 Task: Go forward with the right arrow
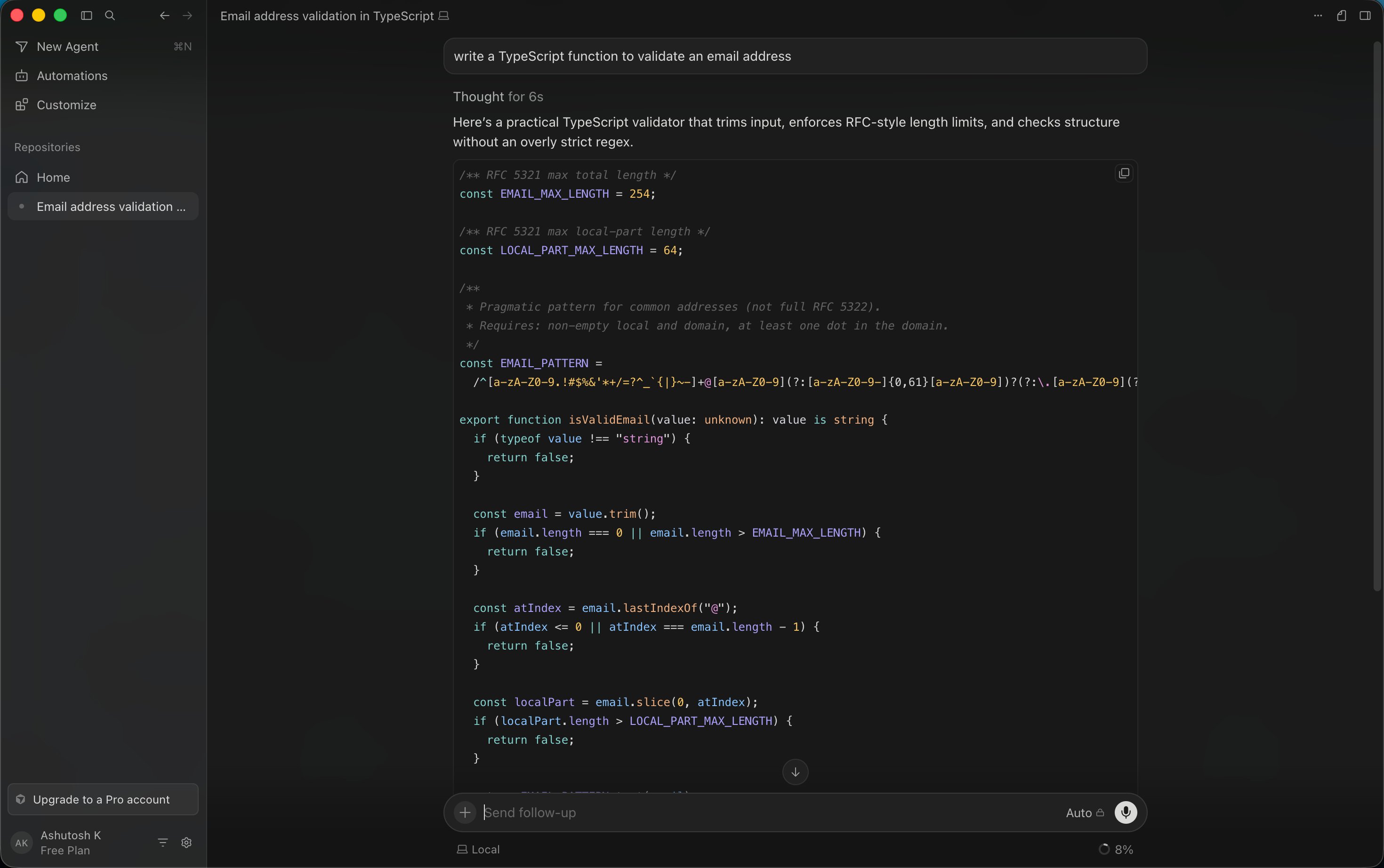(x=188, y=16)
